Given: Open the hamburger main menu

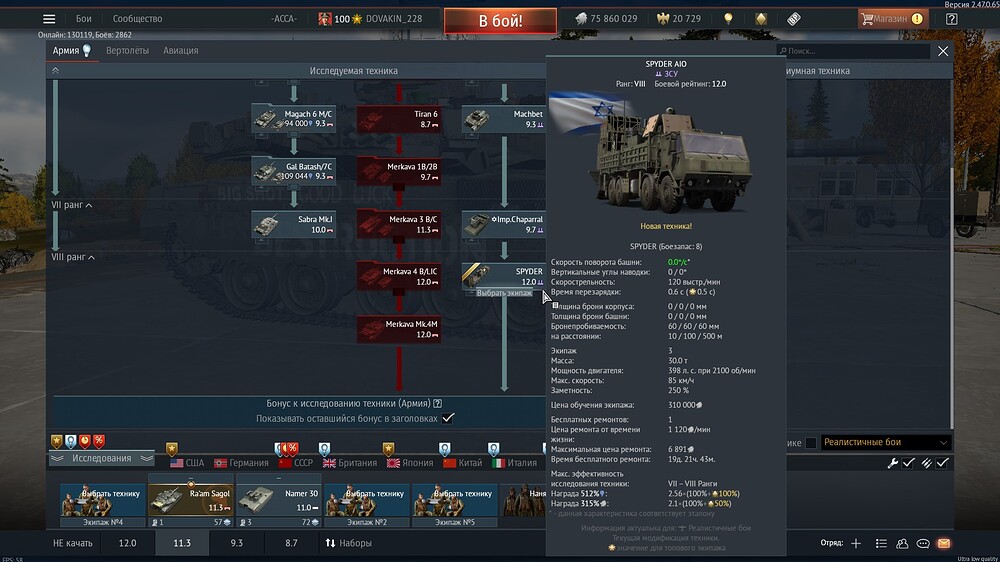Looking at the screenshot, I should (49, 18).
